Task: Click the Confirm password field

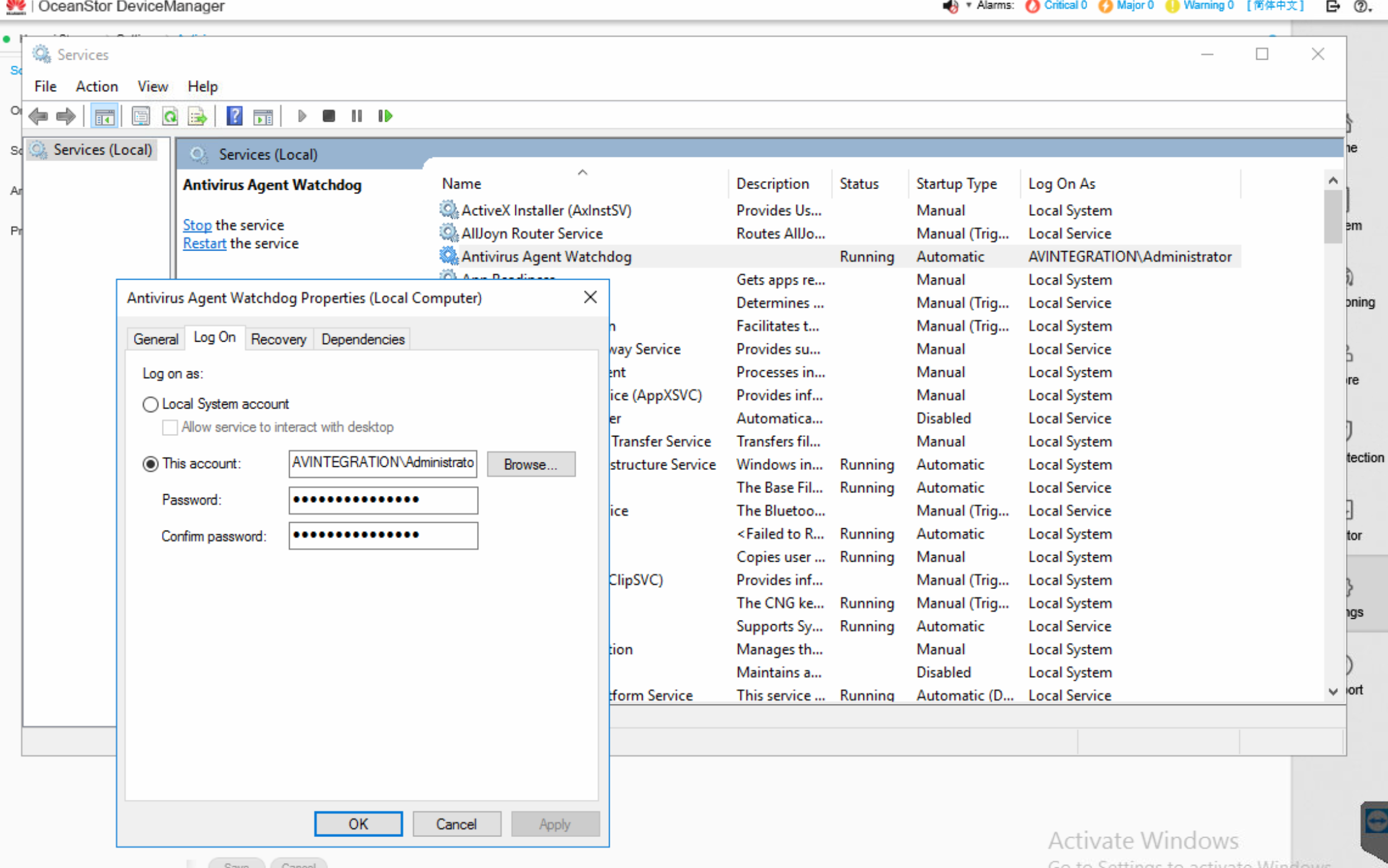Action: tap(383, 536)
